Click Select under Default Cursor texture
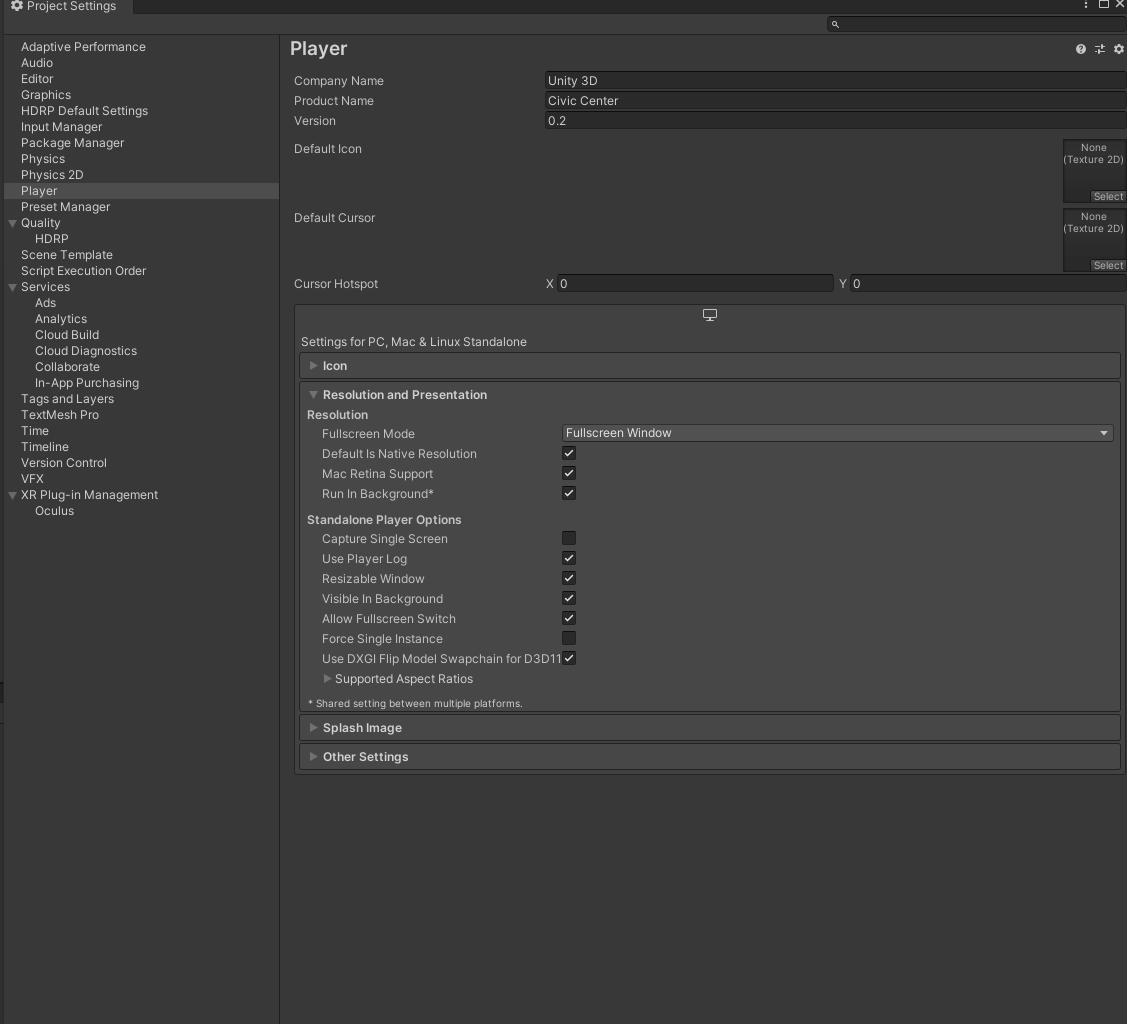1127x1024 pixels. coord(1108,265)
